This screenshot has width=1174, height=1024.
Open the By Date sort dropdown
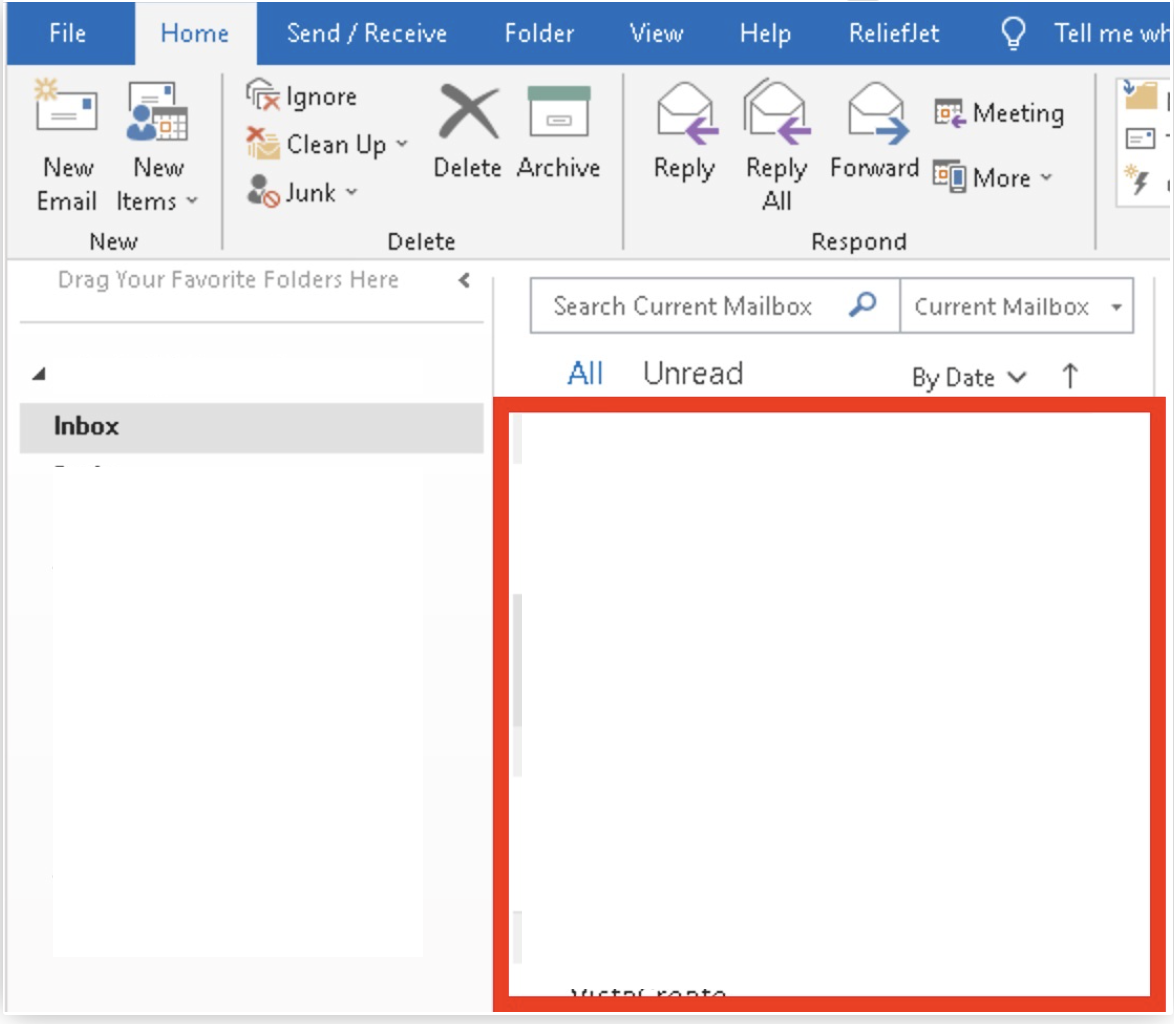(x=968, y=377)
